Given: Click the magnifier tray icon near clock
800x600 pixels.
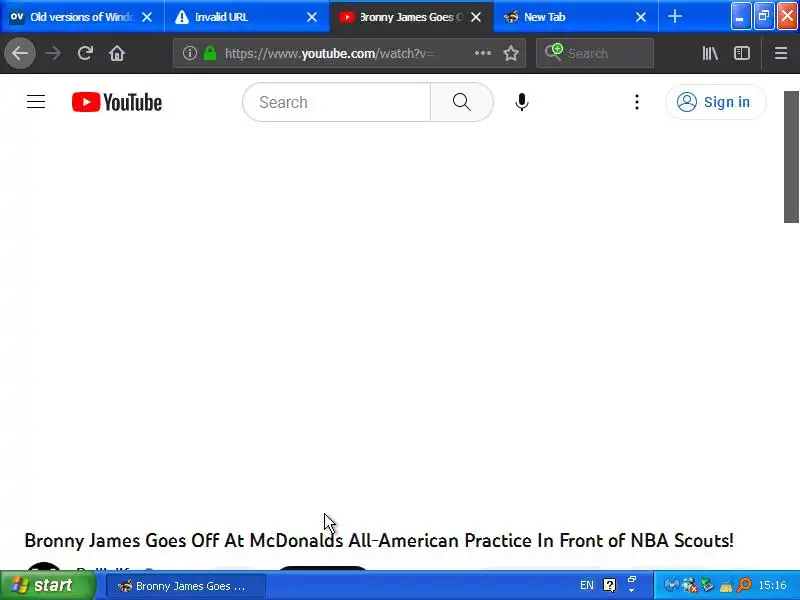Looking at the screenshot, I should coord(744,584).
